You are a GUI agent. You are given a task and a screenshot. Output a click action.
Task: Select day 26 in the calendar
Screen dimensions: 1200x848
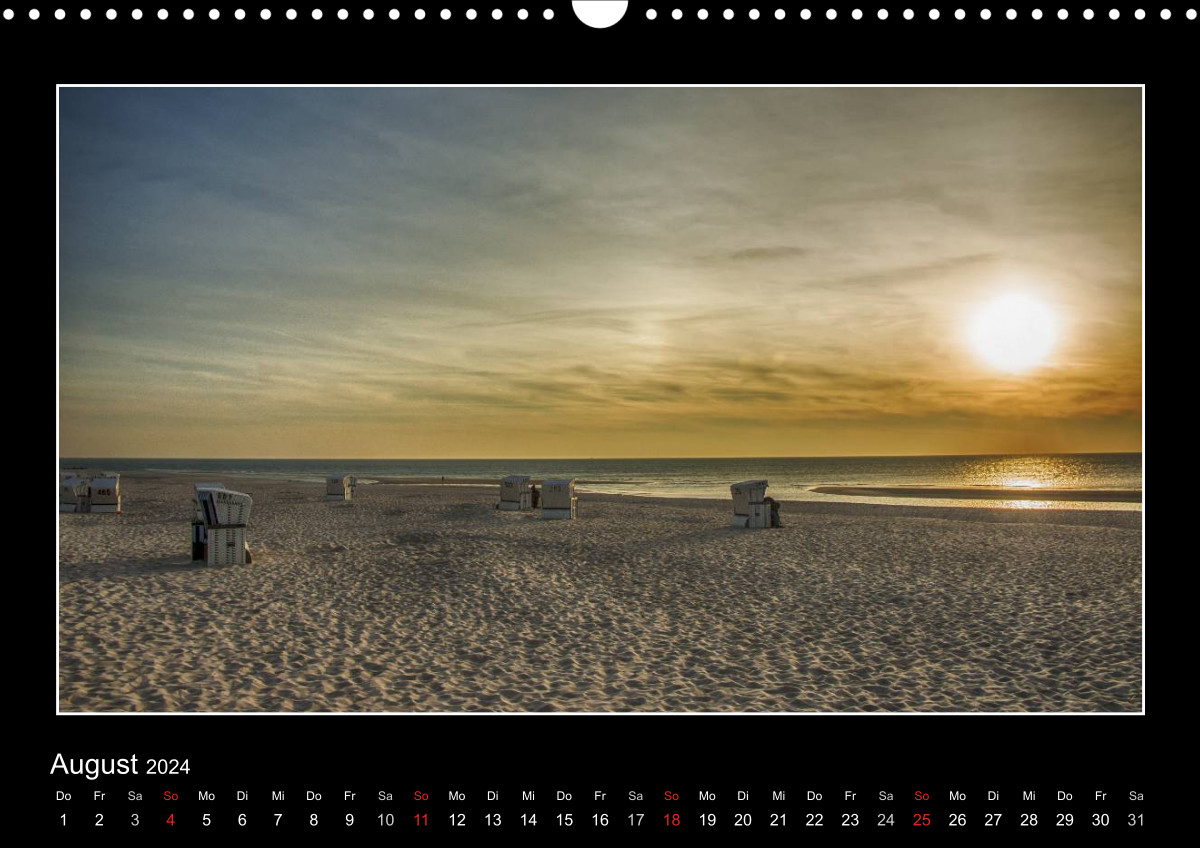pos(958,820)
